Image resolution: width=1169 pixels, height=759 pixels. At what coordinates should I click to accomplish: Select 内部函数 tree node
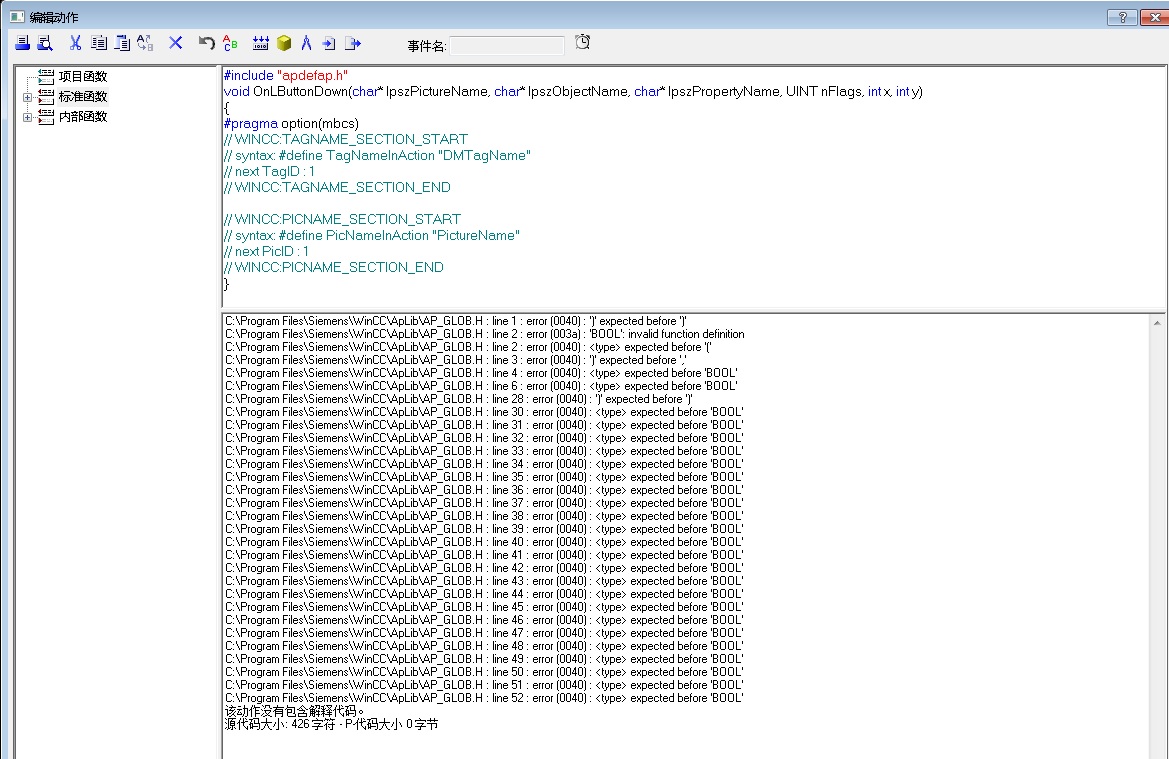tap(83, 116)
